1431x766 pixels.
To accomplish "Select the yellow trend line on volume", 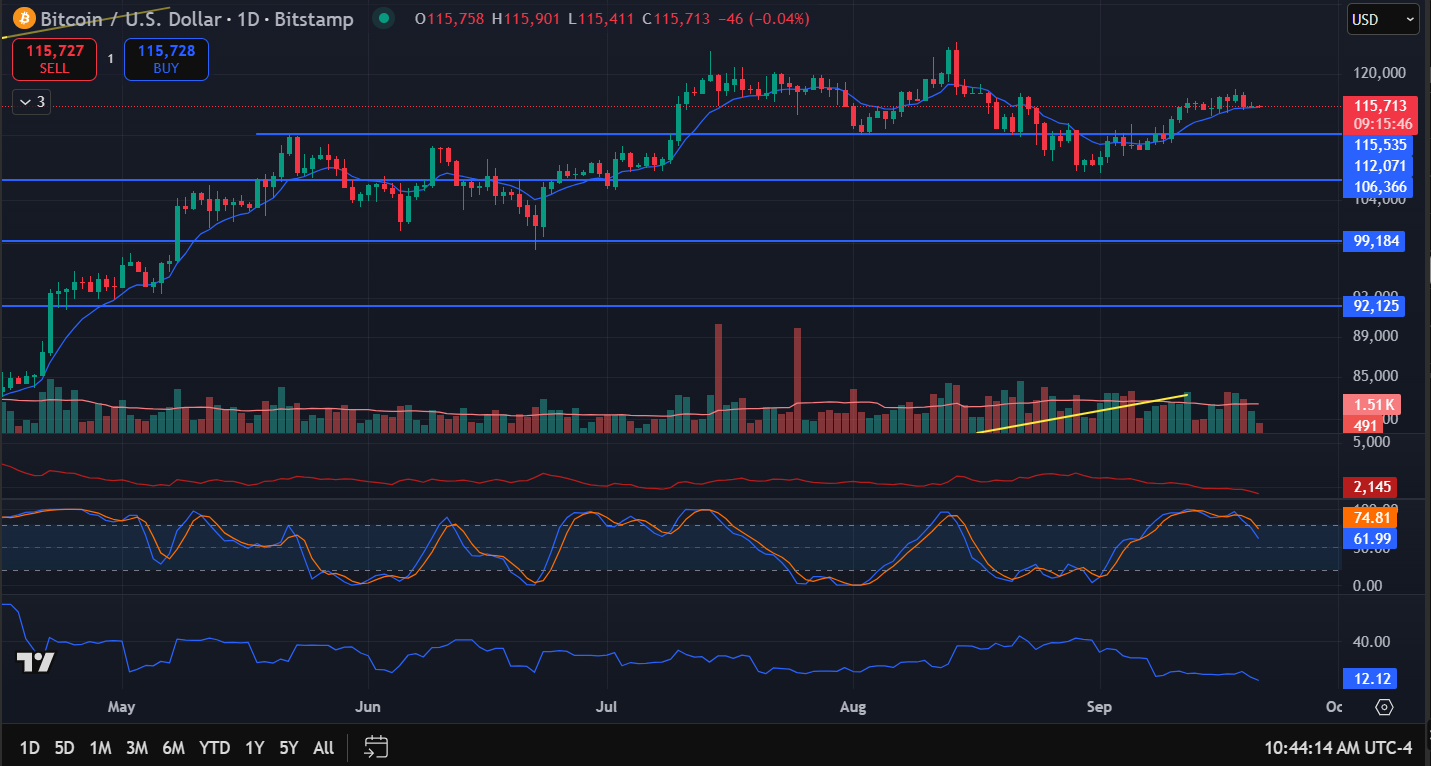I will (1080, 413).
